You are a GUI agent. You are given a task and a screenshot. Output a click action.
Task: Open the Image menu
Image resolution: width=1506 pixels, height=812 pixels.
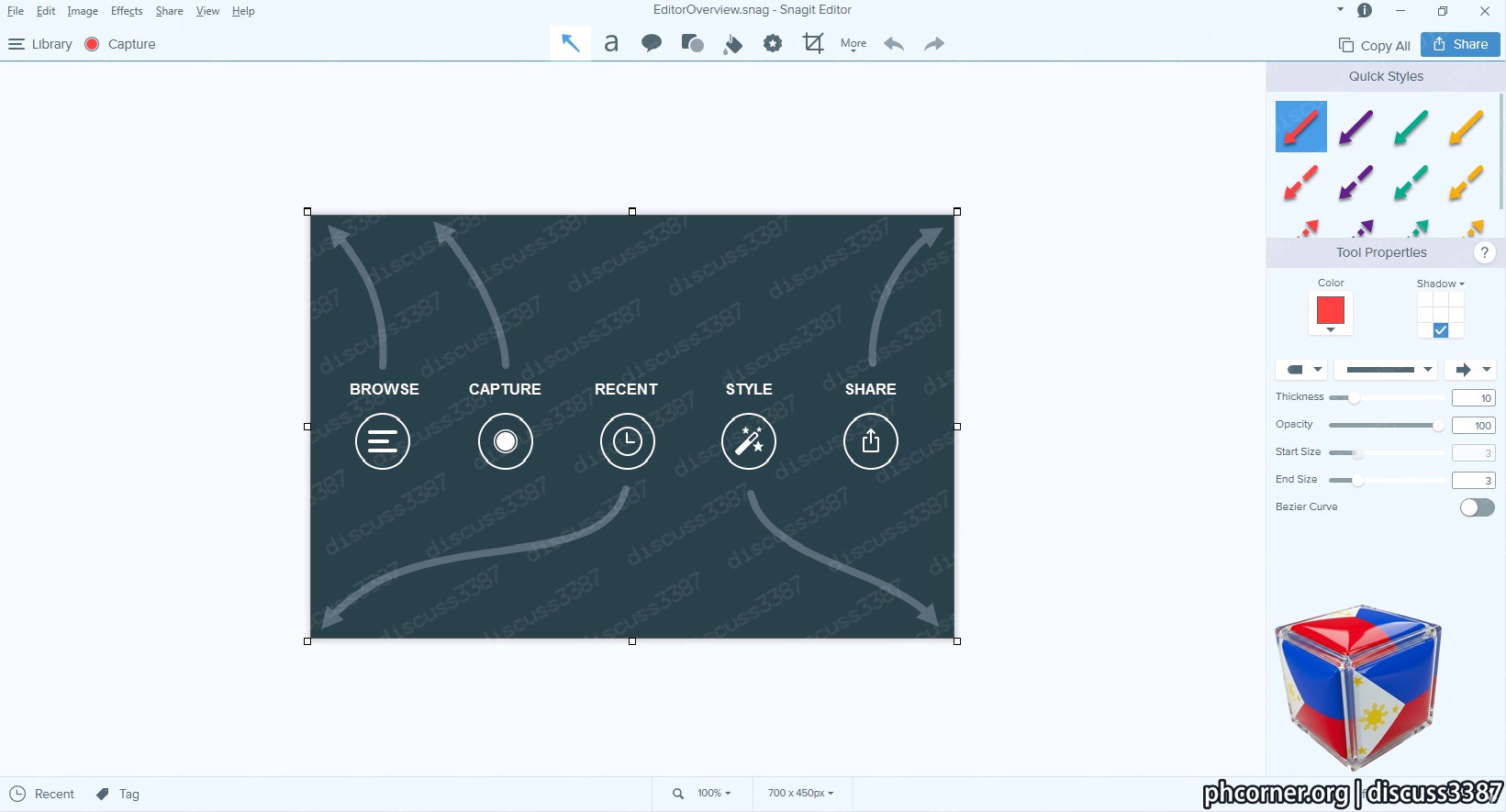(x=83, y=11)
